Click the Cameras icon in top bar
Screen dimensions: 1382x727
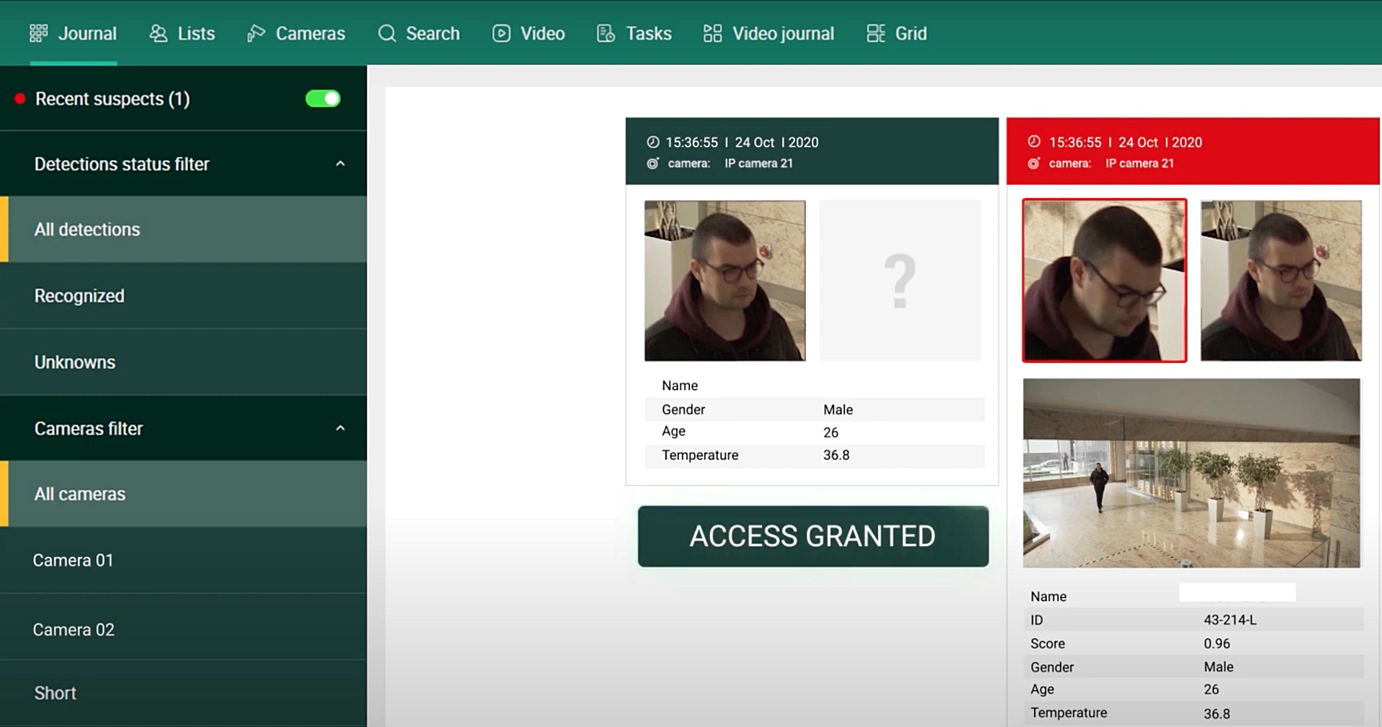(x=256, y=33)
